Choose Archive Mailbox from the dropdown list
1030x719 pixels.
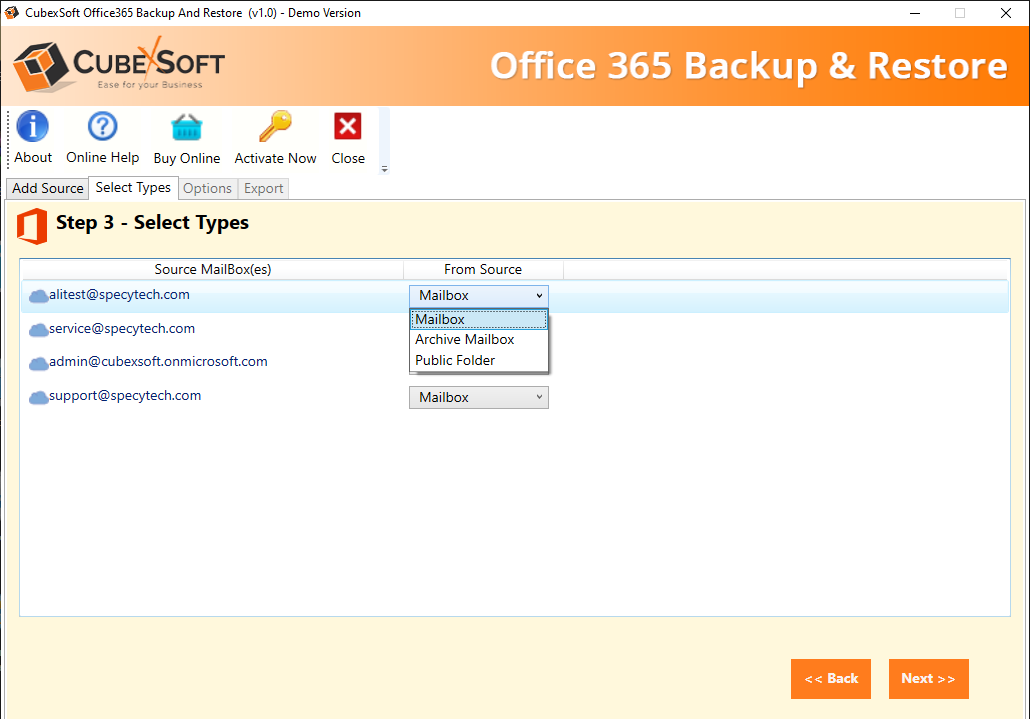pyautogui.click(x=465, y=340)
